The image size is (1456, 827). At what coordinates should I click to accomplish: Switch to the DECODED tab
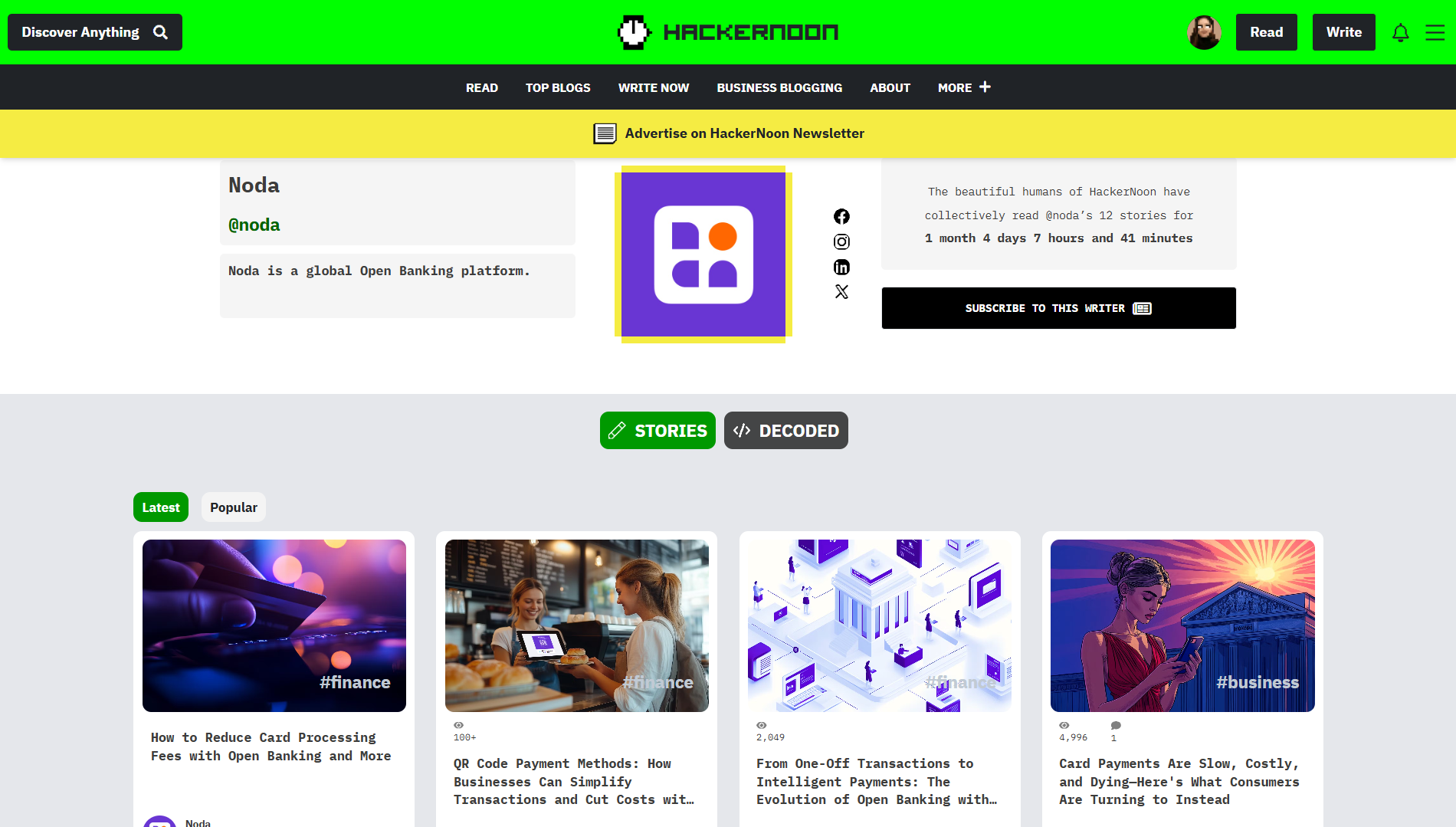click(786, 431)
